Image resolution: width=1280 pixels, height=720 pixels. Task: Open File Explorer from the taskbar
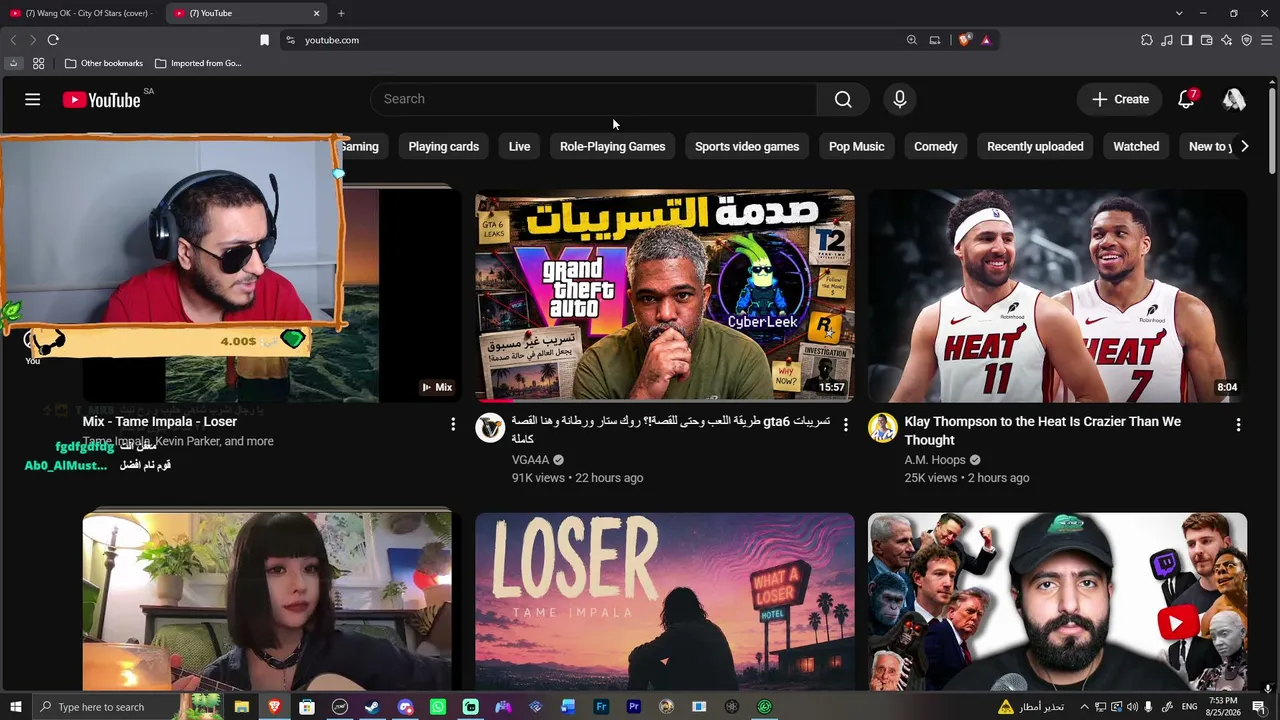coord(241,707)
